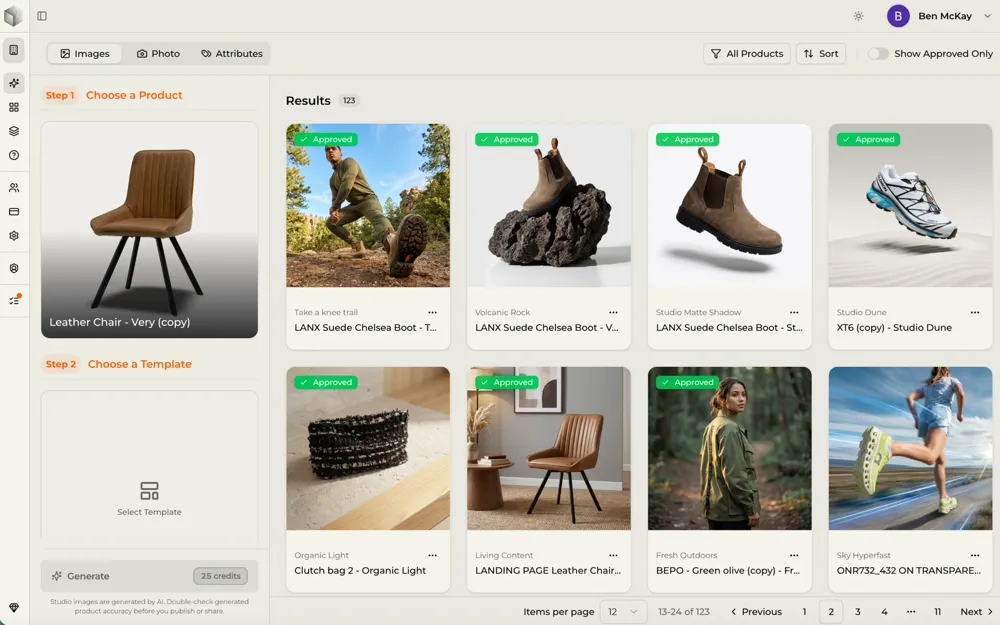Click Approved badge on Studio Dune image
Image resolution: width=1000 pixels, height=625 pixels.
tap(869, 139)
